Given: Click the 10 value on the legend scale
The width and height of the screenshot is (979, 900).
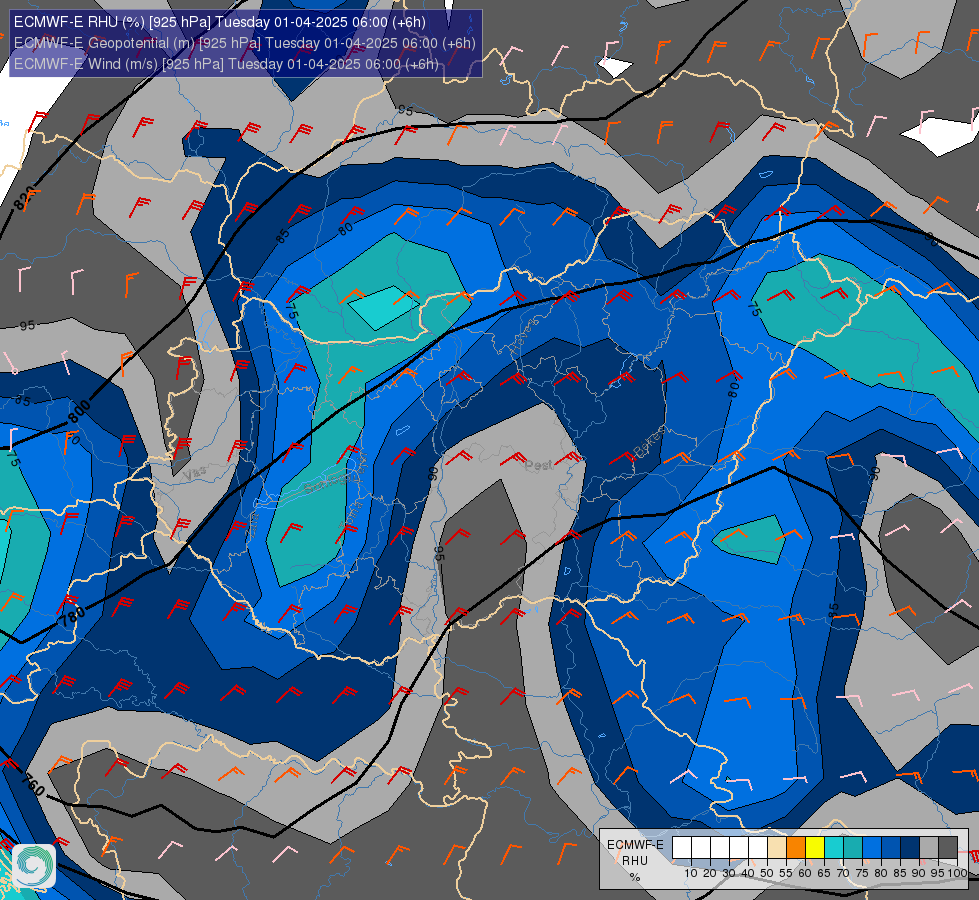Looking at the screenshot, I should coord(691,873).
